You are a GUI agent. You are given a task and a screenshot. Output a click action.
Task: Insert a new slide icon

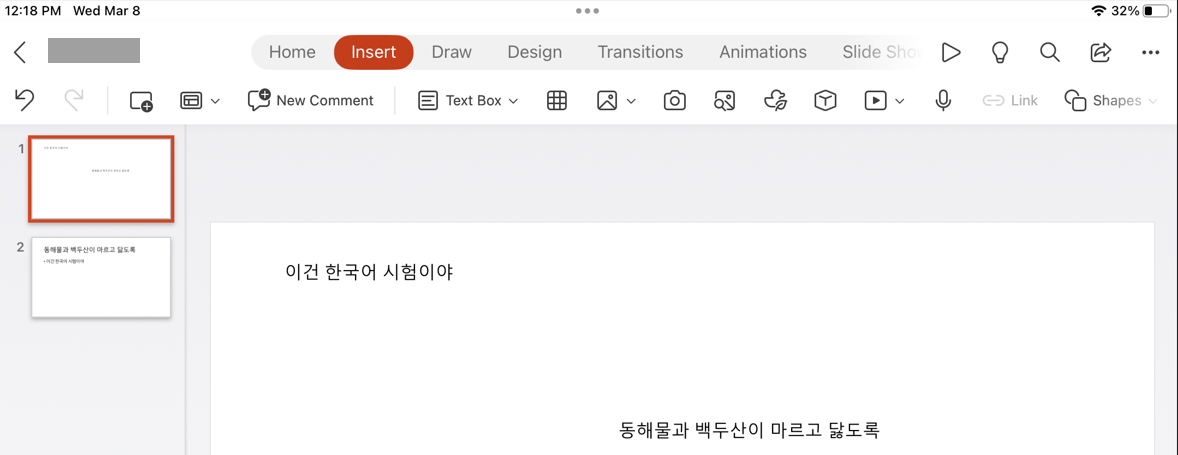(x=140, y=101)
